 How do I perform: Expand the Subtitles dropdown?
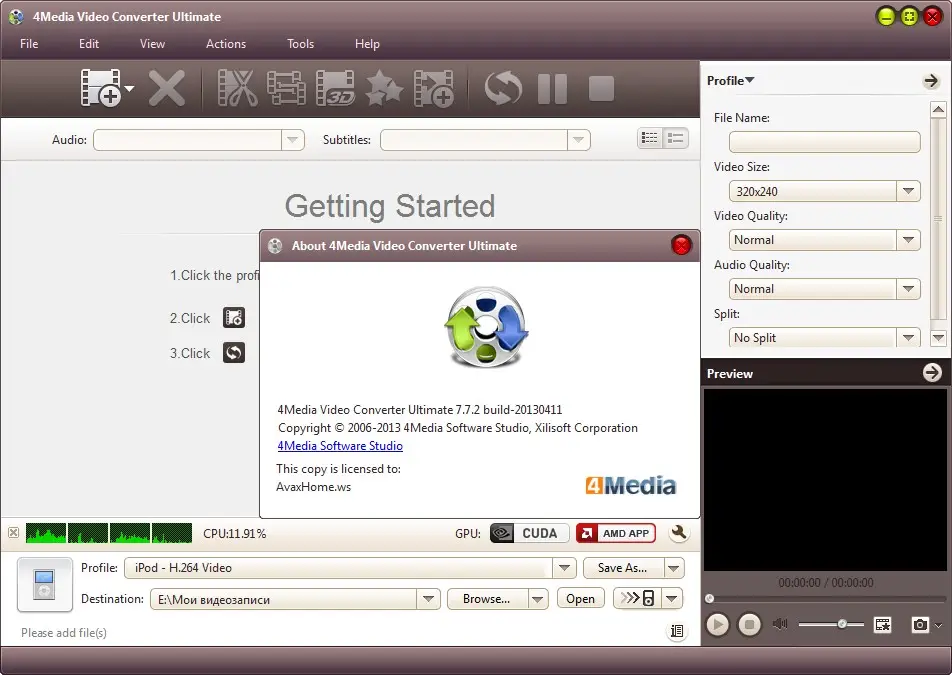coord(579,140)
